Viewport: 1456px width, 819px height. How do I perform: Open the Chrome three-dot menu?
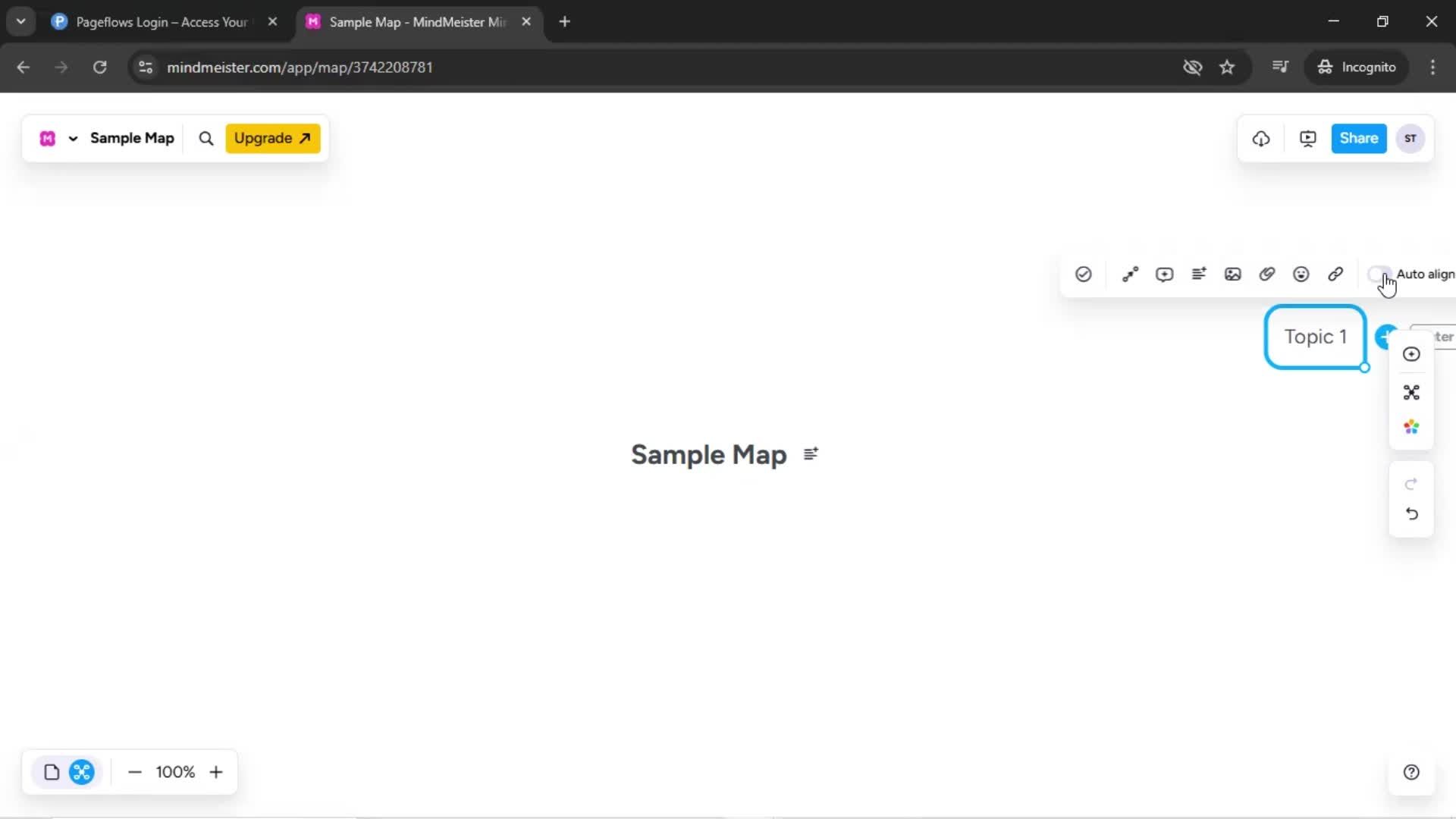pyautogui.click(x=1432, y=67)
